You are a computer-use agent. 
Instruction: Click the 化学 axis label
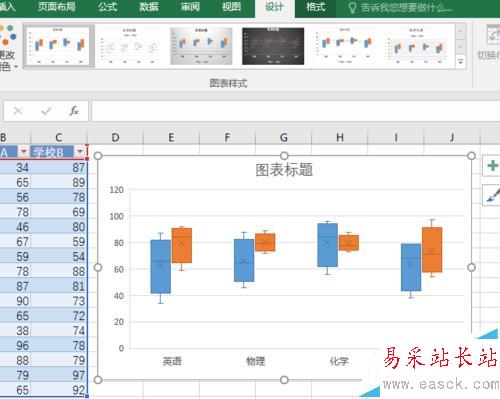pyautogui.click(x=339, y=361)
